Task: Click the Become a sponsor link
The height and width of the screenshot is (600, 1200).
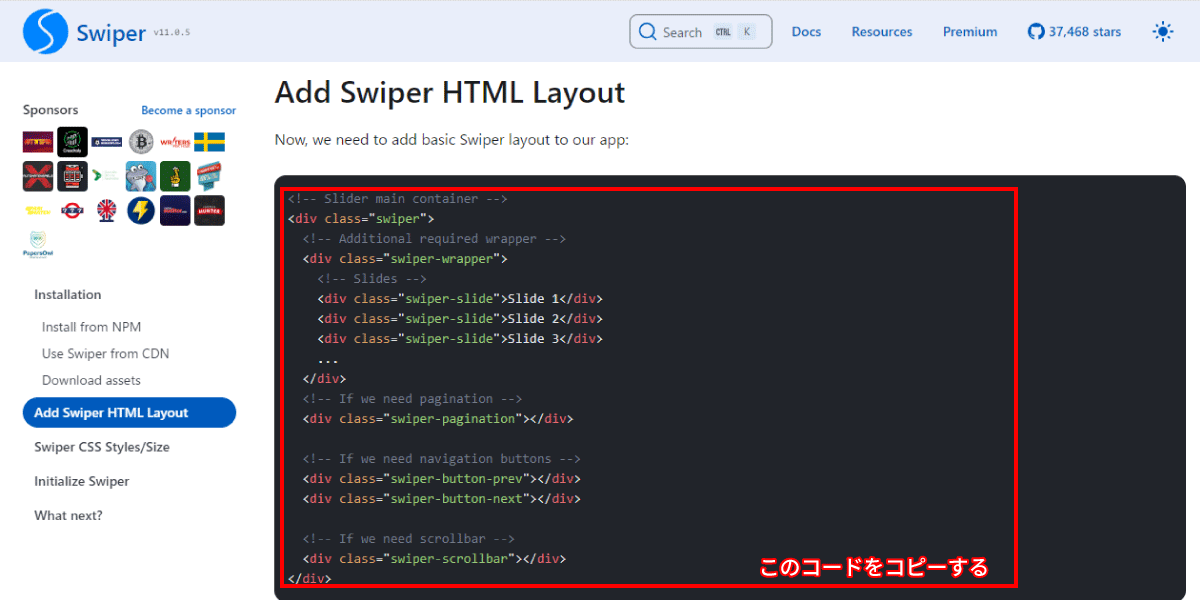Action: (189, 110)
